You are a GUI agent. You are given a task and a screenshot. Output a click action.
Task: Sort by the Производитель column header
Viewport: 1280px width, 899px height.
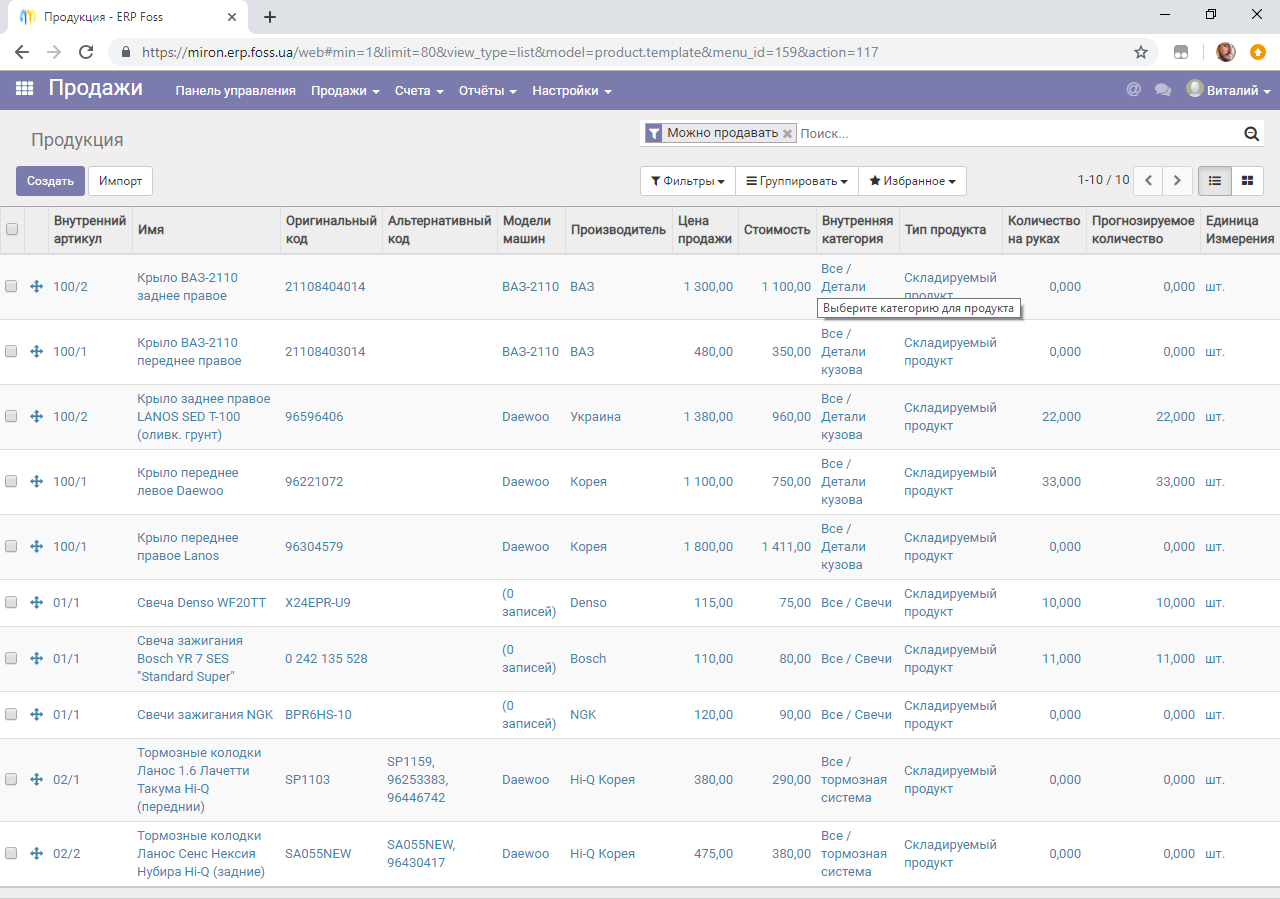(618, 229)
